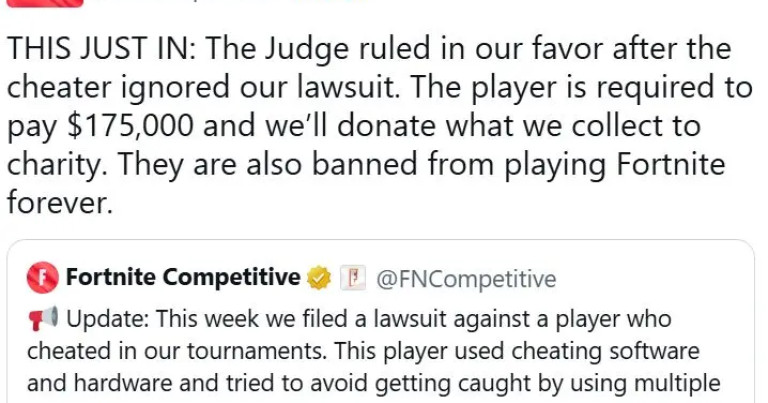This screenshot has height=403, width=768.
Task: Click the partially visible red avatar at top
Action: coord(52,3)
